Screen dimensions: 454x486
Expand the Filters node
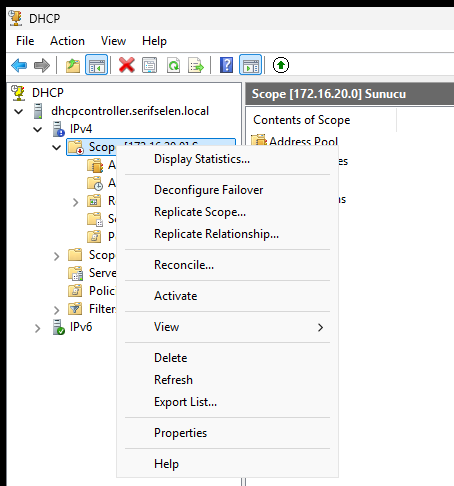[57, 310]
